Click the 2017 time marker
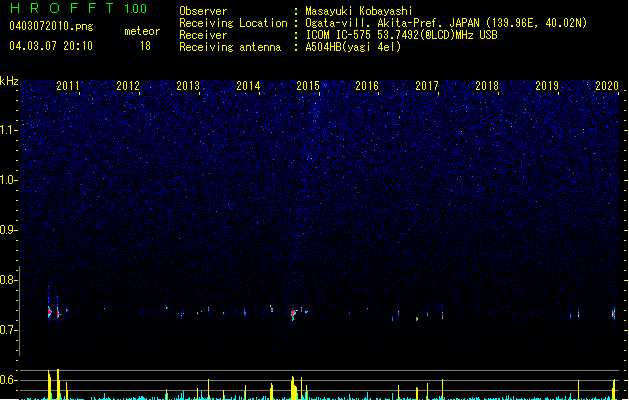The width and height of the screenshot is (629, 400). [x=427, y=86]
